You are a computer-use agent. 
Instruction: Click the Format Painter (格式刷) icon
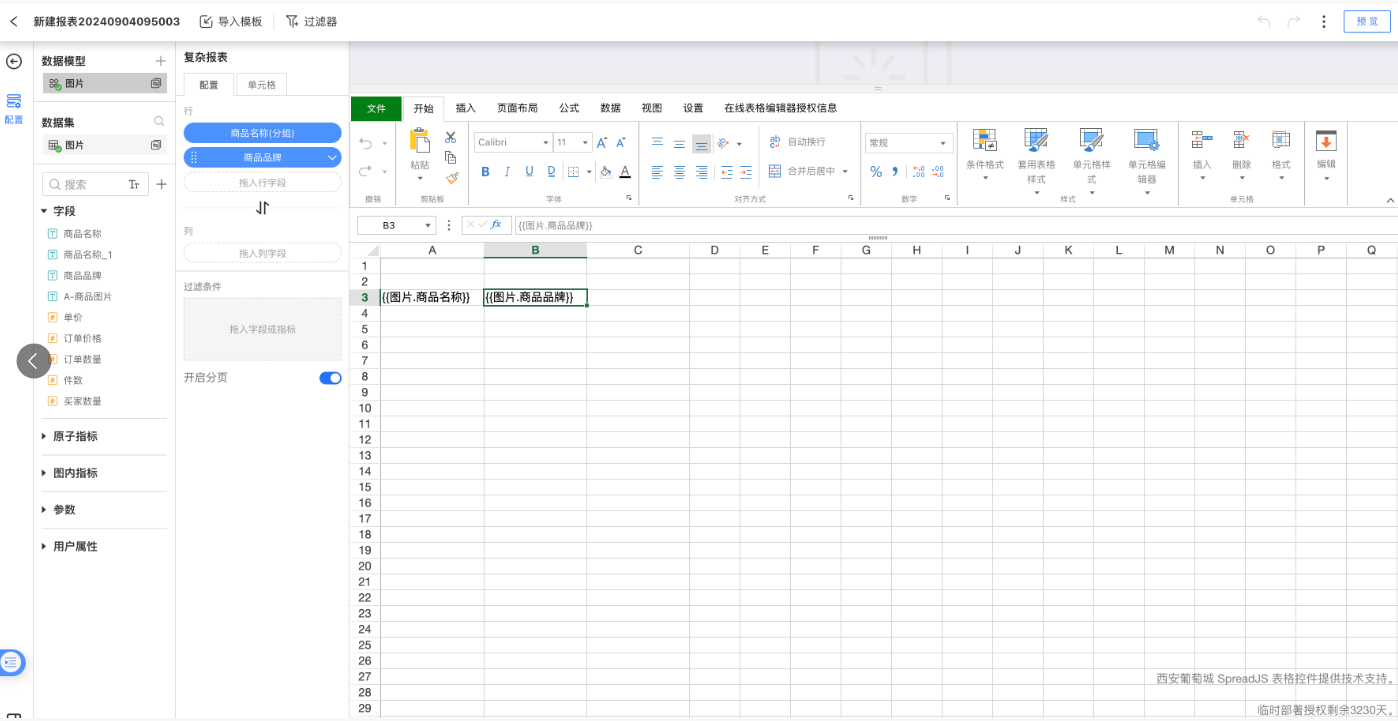point(451,179)
